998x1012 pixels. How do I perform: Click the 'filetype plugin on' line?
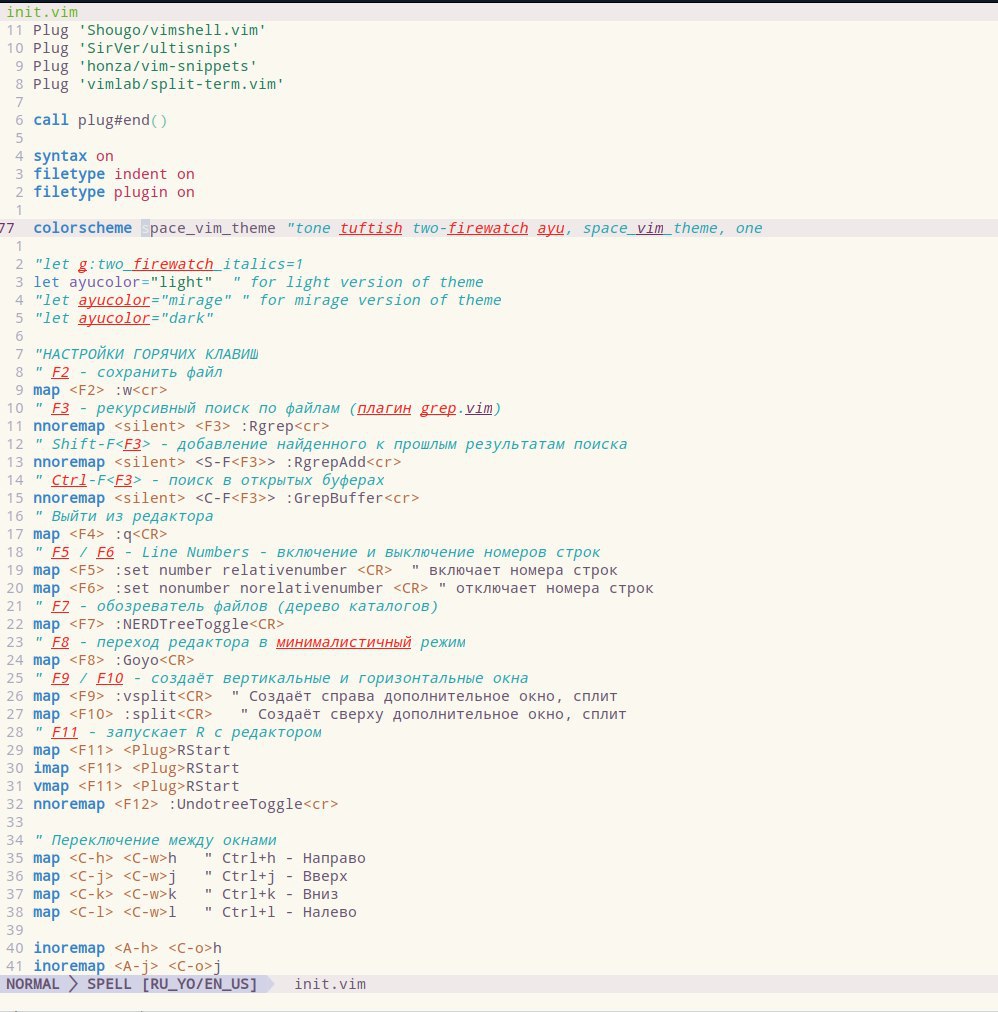tap(114, 192)
